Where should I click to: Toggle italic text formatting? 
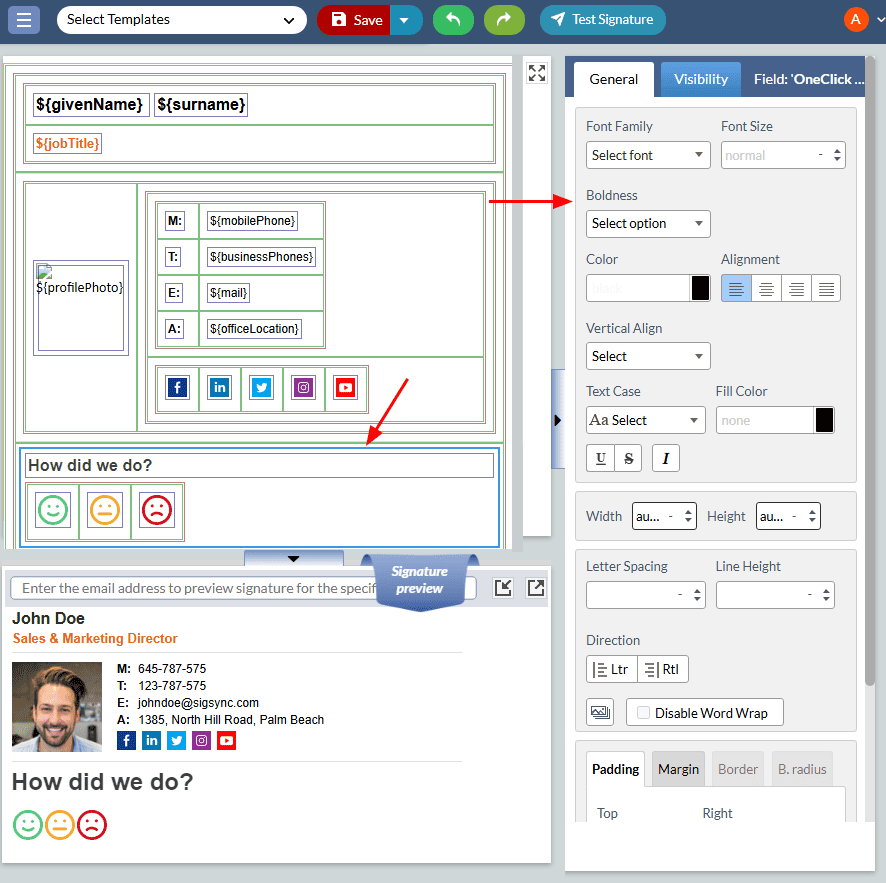point(666,458)
